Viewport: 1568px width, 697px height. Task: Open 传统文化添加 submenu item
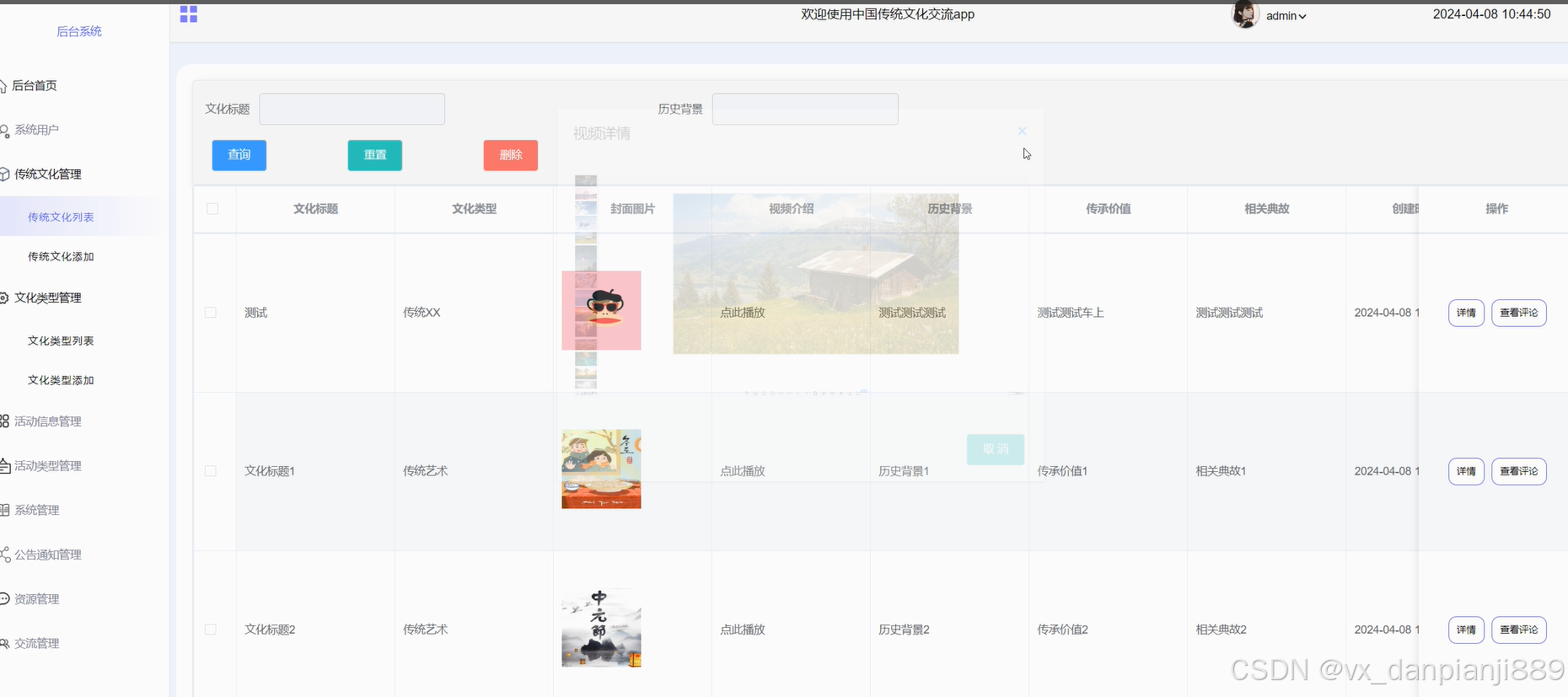click(x=61, y=256)
